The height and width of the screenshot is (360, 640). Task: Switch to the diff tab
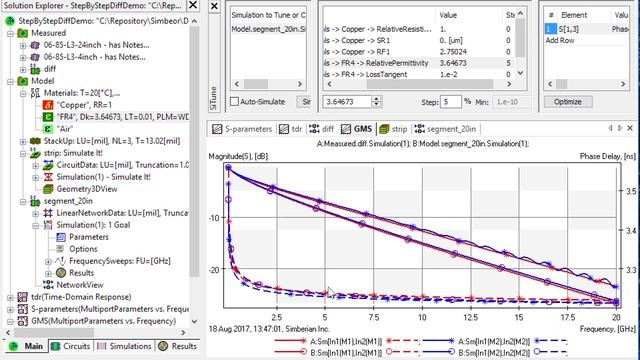coord(322,129)
